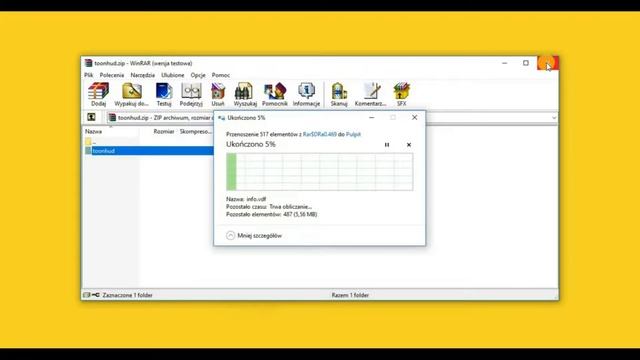Viewport: 640px width, 360px height.
Task: Minimize the WinRAR window
Action: coord(504,63)
